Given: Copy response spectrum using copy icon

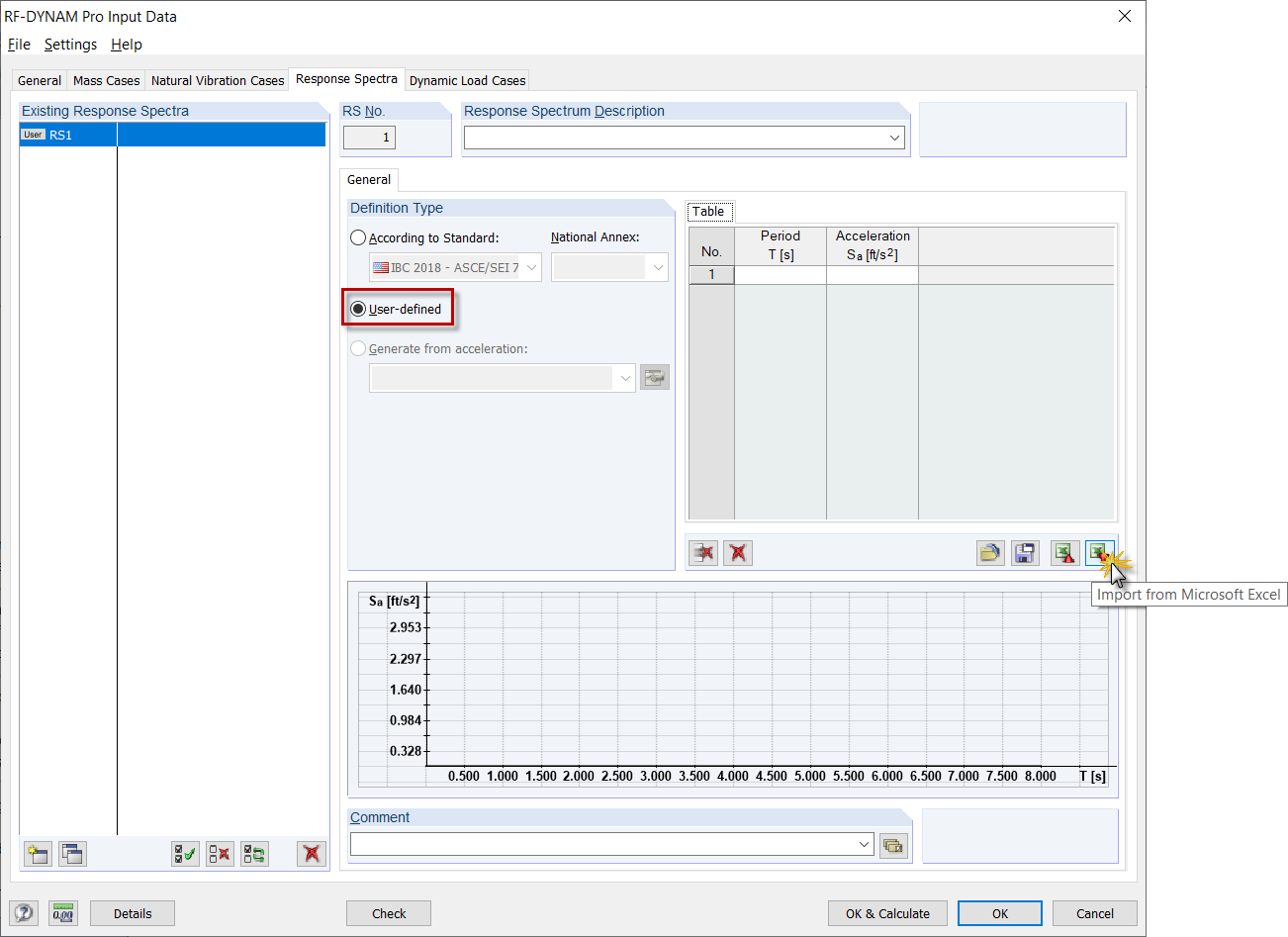Looking at the screenshot, I should 72,853.
